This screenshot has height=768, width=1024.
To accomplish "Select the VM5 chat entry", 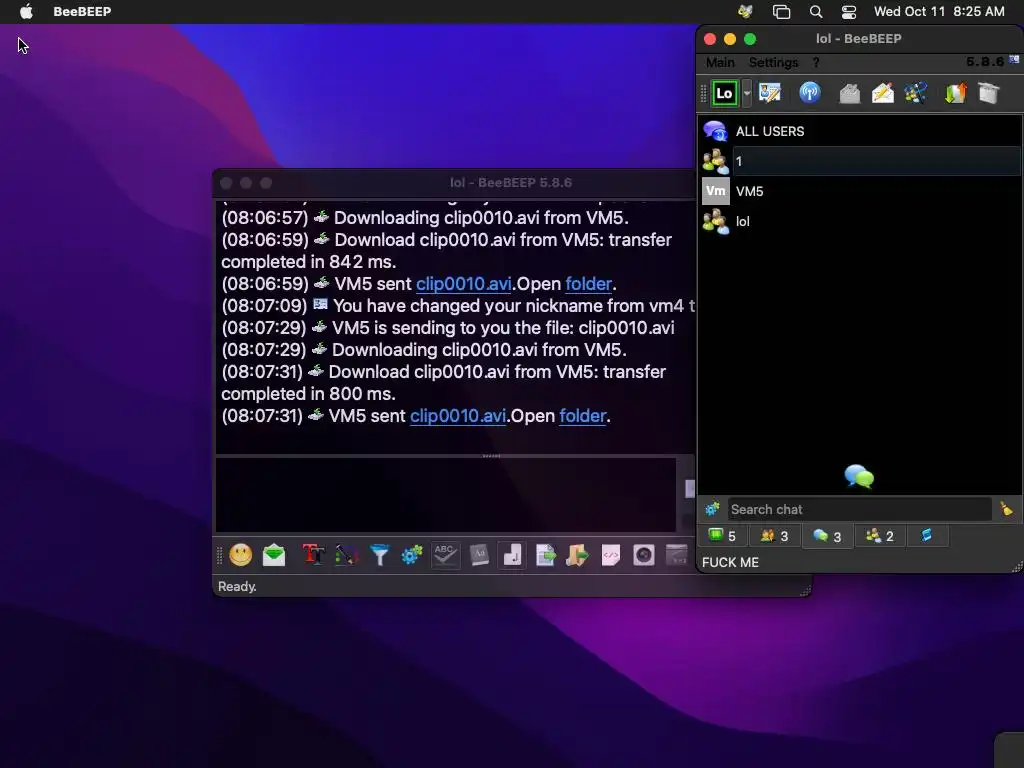I will click(x=861, y=191).
